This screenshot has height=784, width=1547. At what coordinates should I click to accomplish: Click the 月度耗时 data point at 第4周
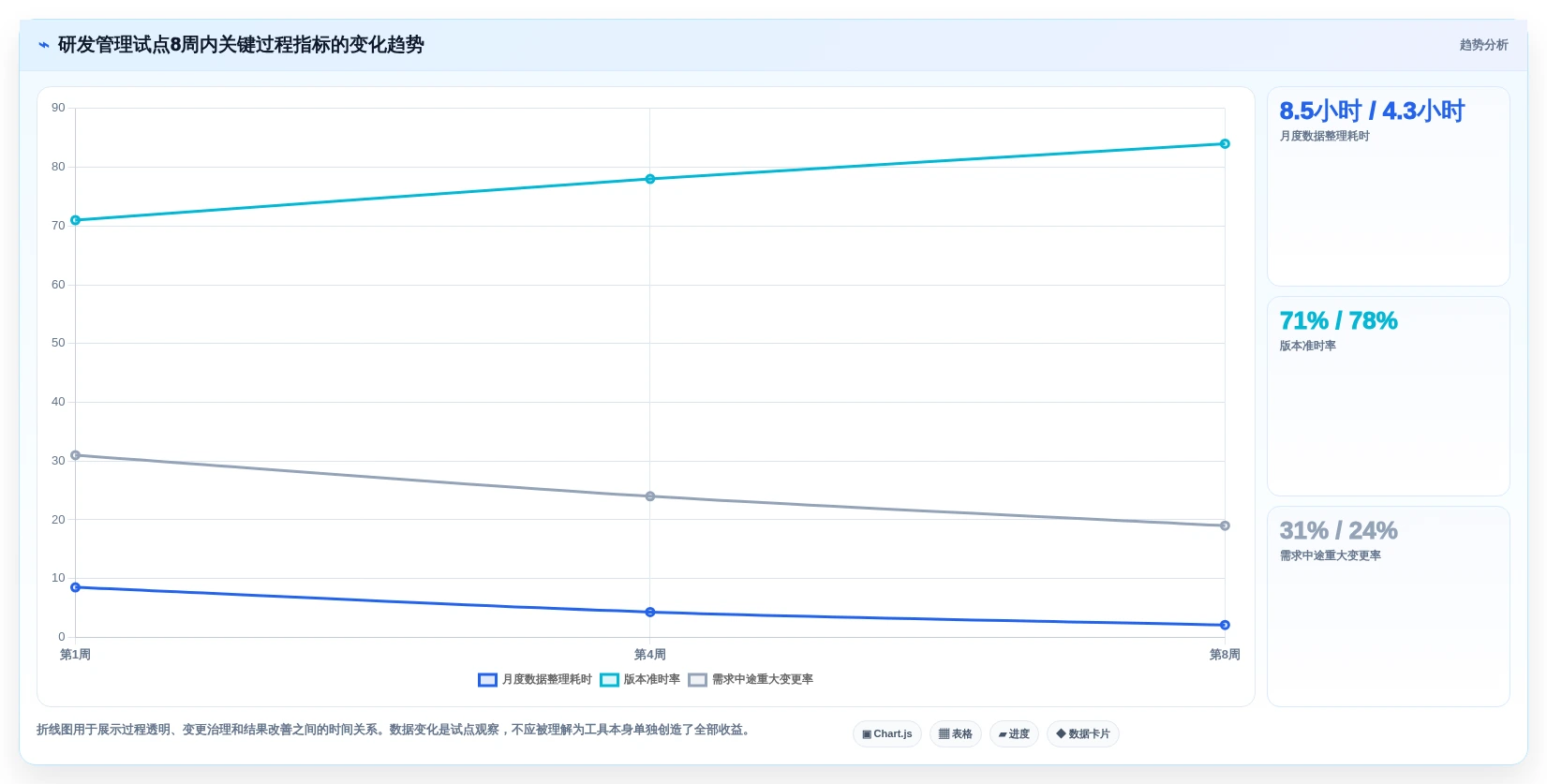[x=650, y=613]
